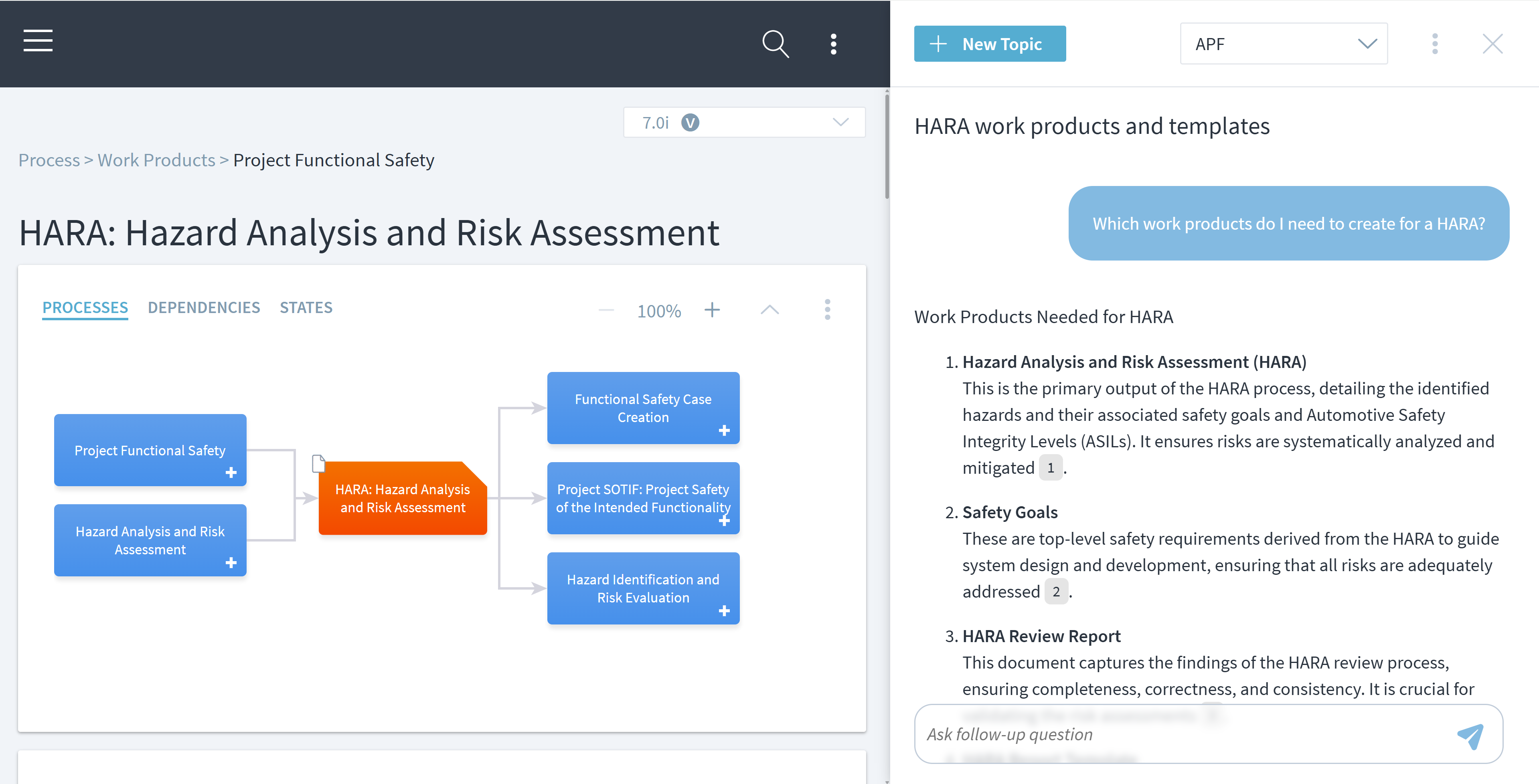Image resolution: width=1539 pixels, height=784 pixels.
Task: Expand Project Functional Safety node plus
Action: (231, 473)
